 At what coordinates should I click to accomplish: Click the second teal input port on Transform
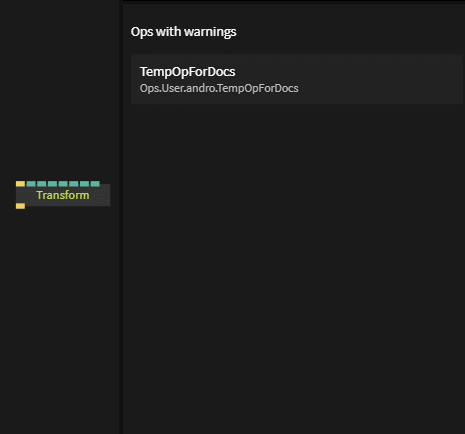click(x=42, y=184)
